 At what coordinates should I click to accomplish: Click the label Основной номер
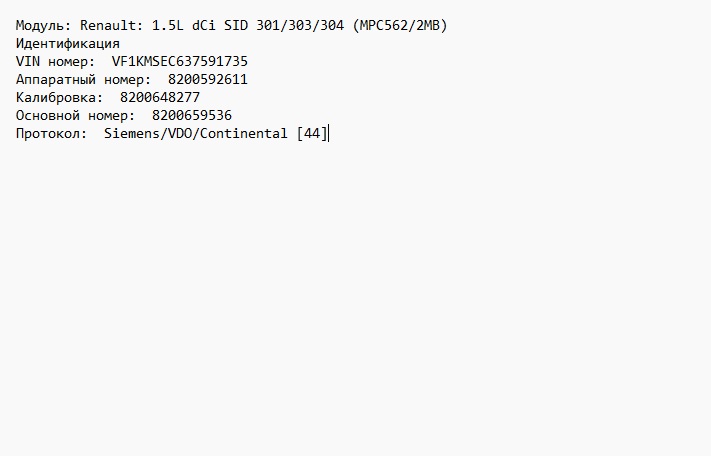[75, 115]
